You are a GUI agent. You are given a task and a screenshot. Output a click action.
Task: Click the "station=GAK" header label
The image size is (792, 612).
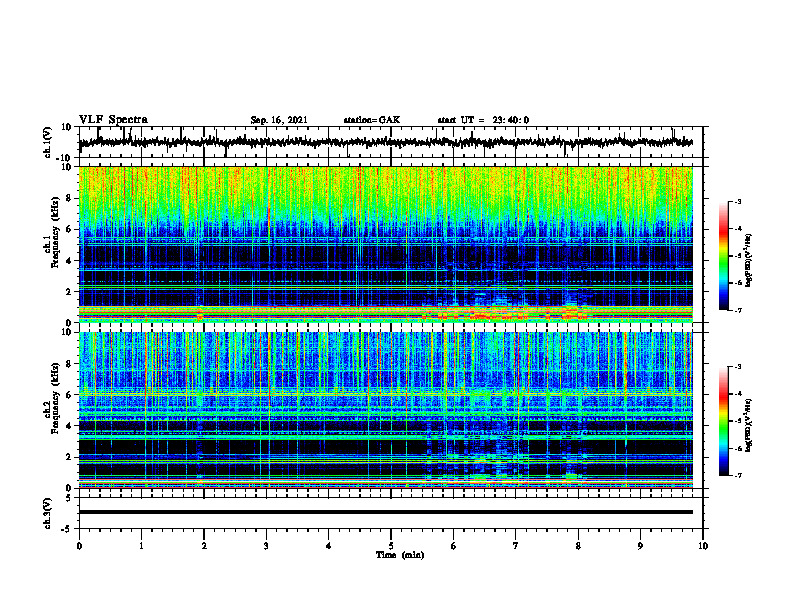click(x=372, y=120)
